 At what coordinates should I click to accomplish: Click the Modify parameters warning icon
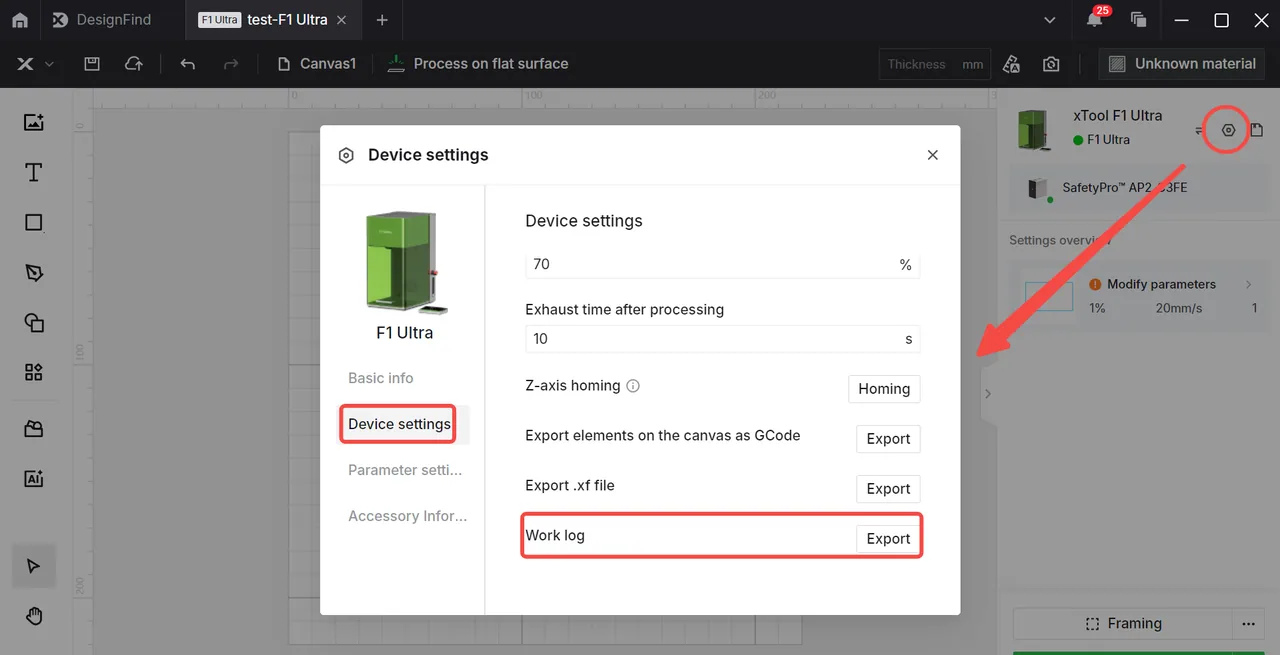click(1096, 285)
